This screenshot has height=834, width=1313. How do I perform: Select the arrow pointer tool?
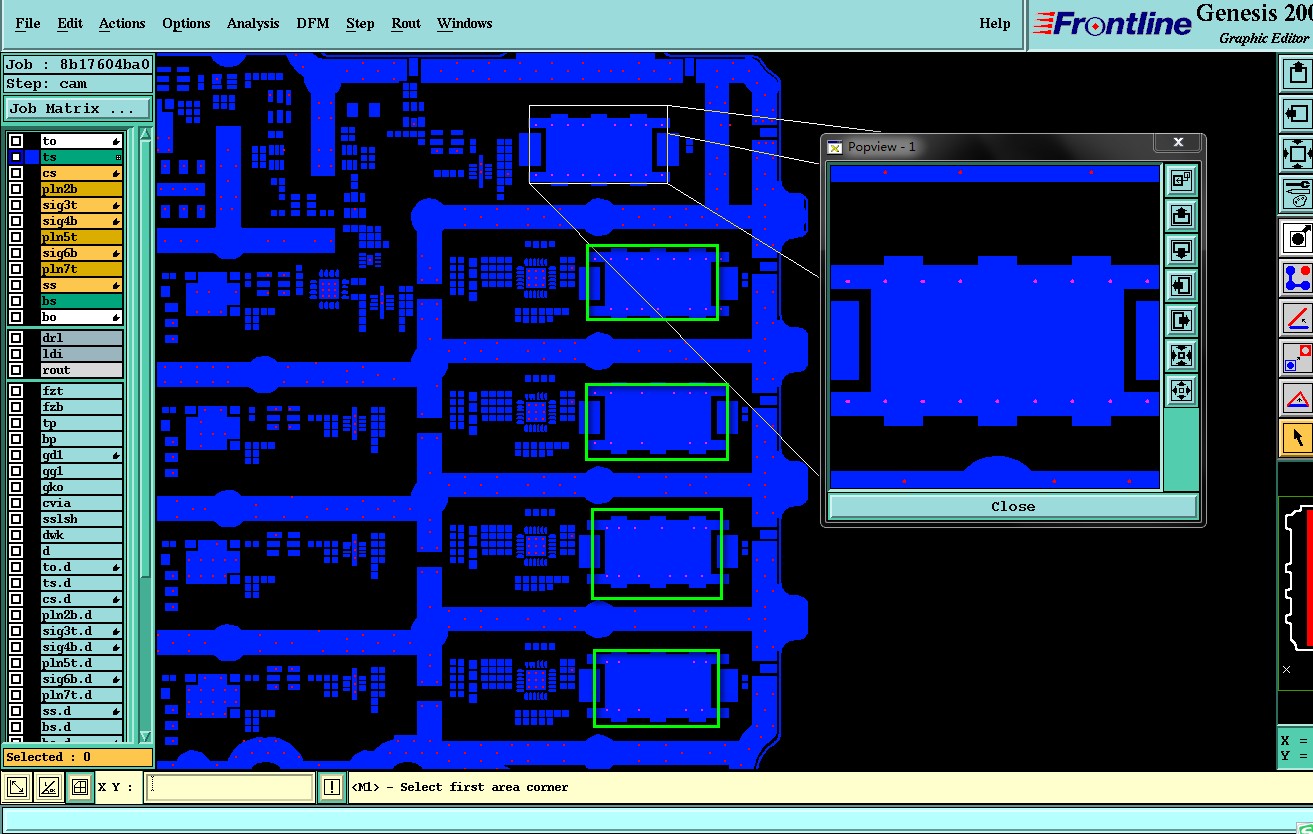point(1298,438)
